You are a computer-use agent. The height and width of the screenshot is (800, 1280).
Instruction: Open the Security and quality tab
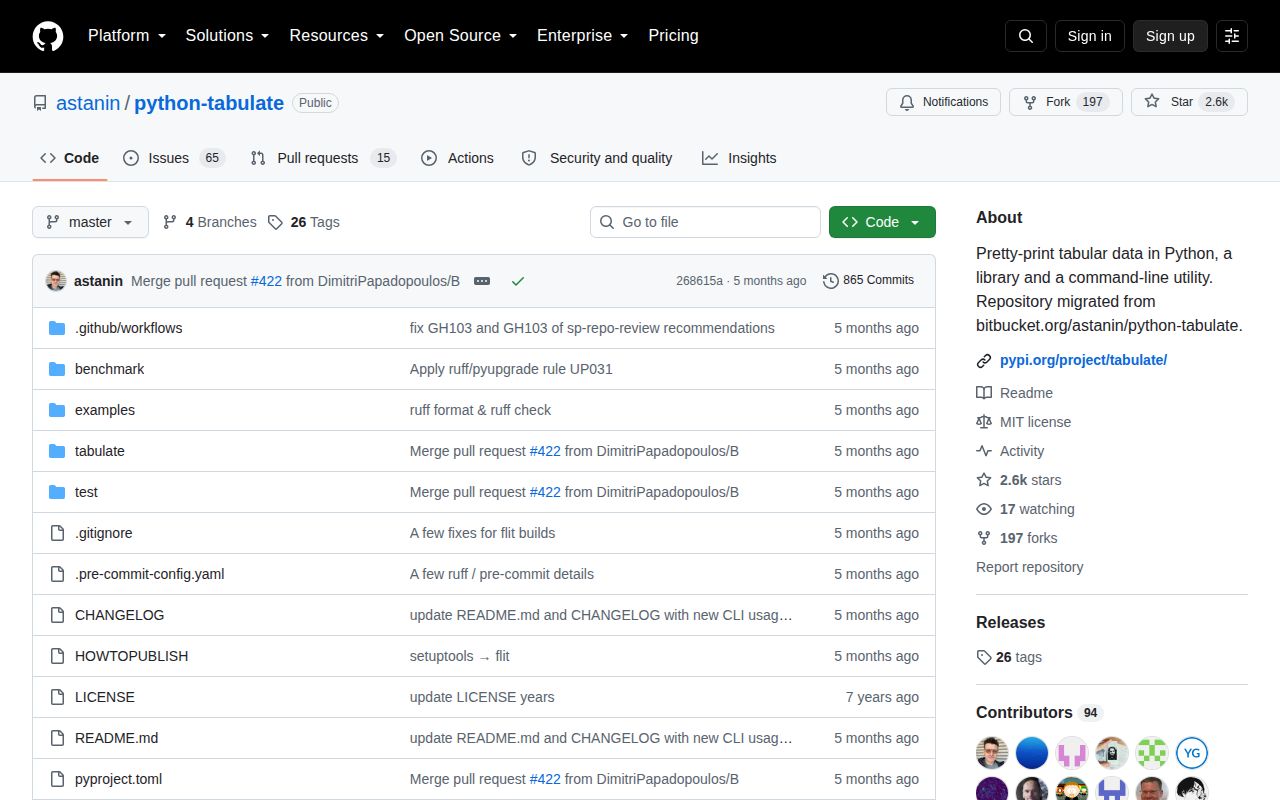coord(597,158)
